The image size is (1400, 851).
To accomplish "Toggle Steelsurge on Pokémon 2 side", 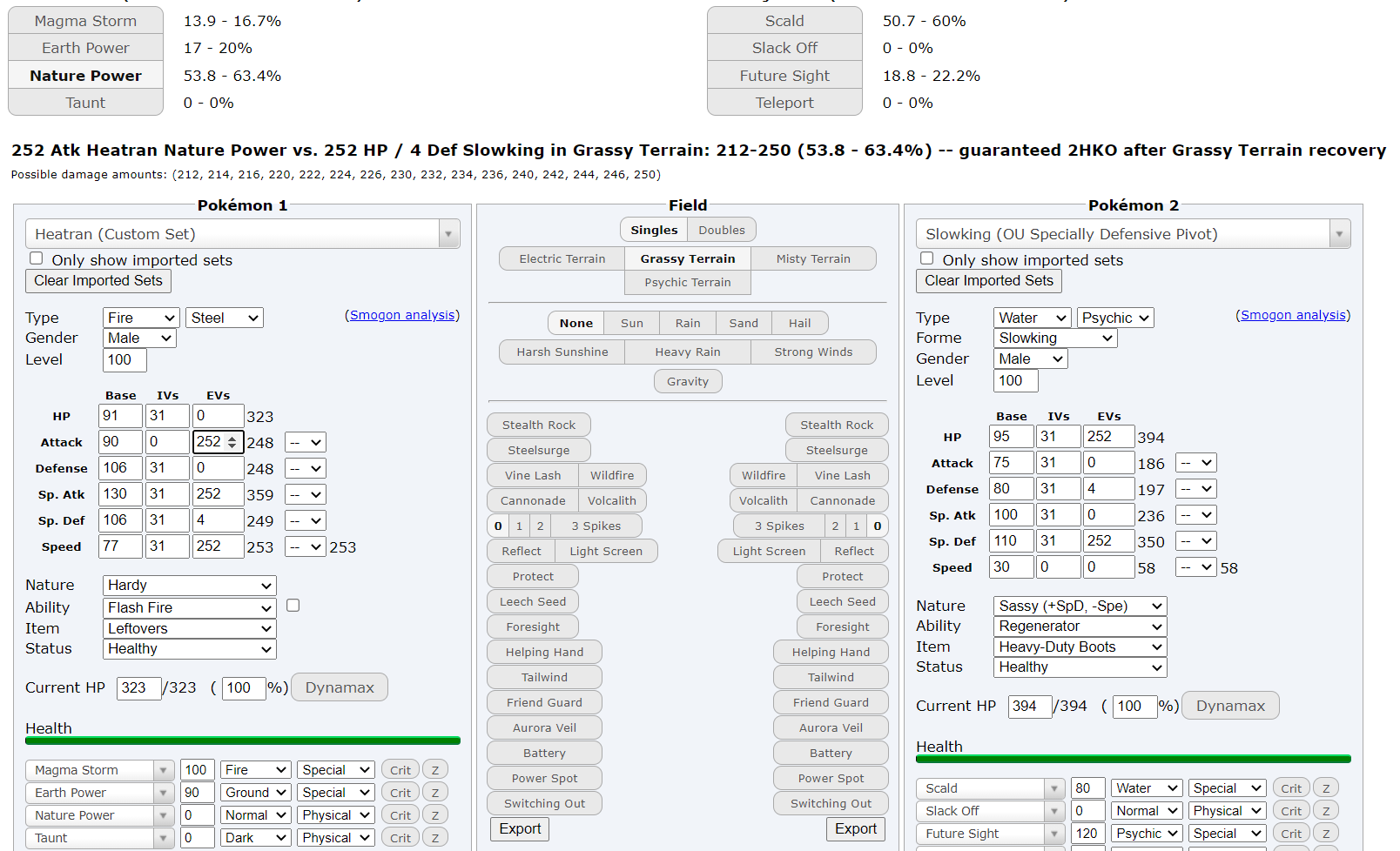I will click(x=837, y=450).
